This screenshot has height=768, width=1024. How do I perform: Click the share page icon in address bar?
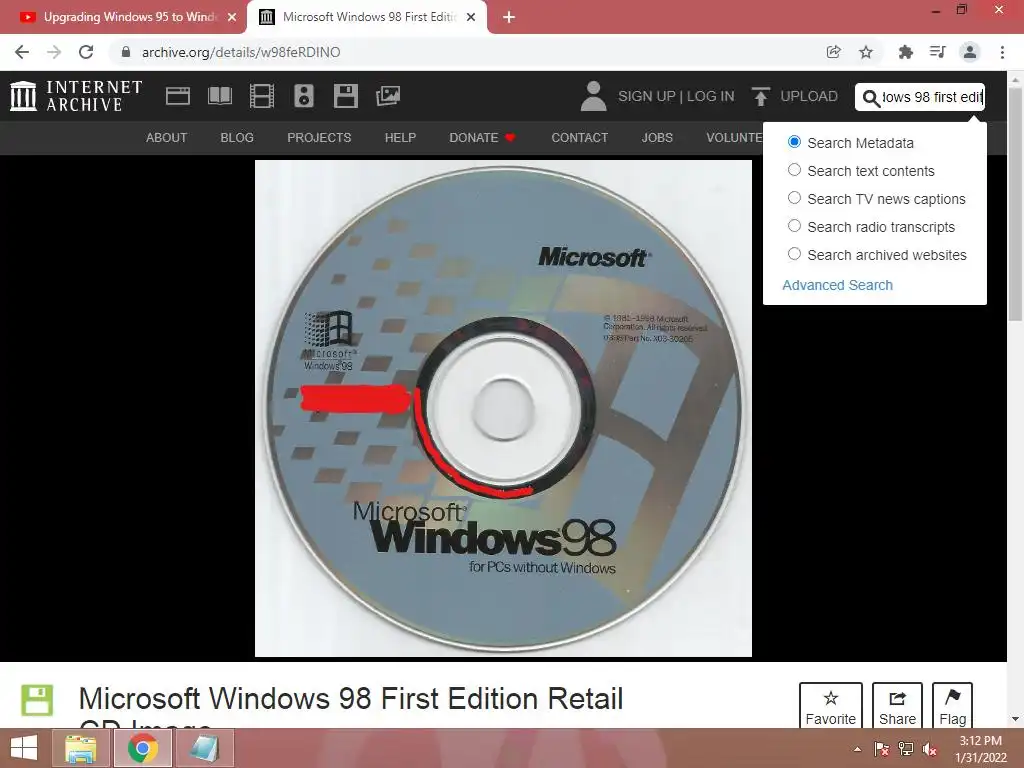[x=833, y=52]
